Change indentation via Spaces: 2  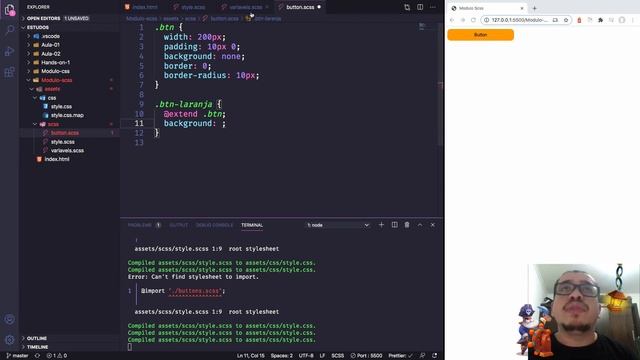tap(282, 356)
